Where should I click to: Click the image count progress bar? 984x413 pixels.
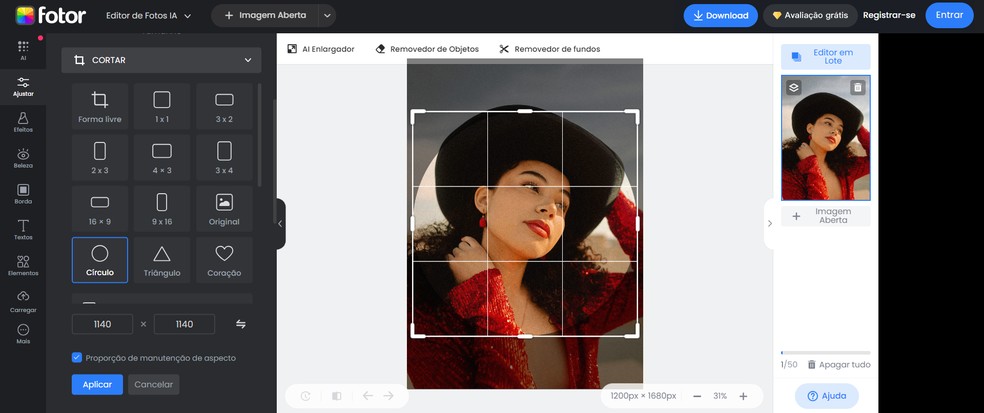(825, 353)
